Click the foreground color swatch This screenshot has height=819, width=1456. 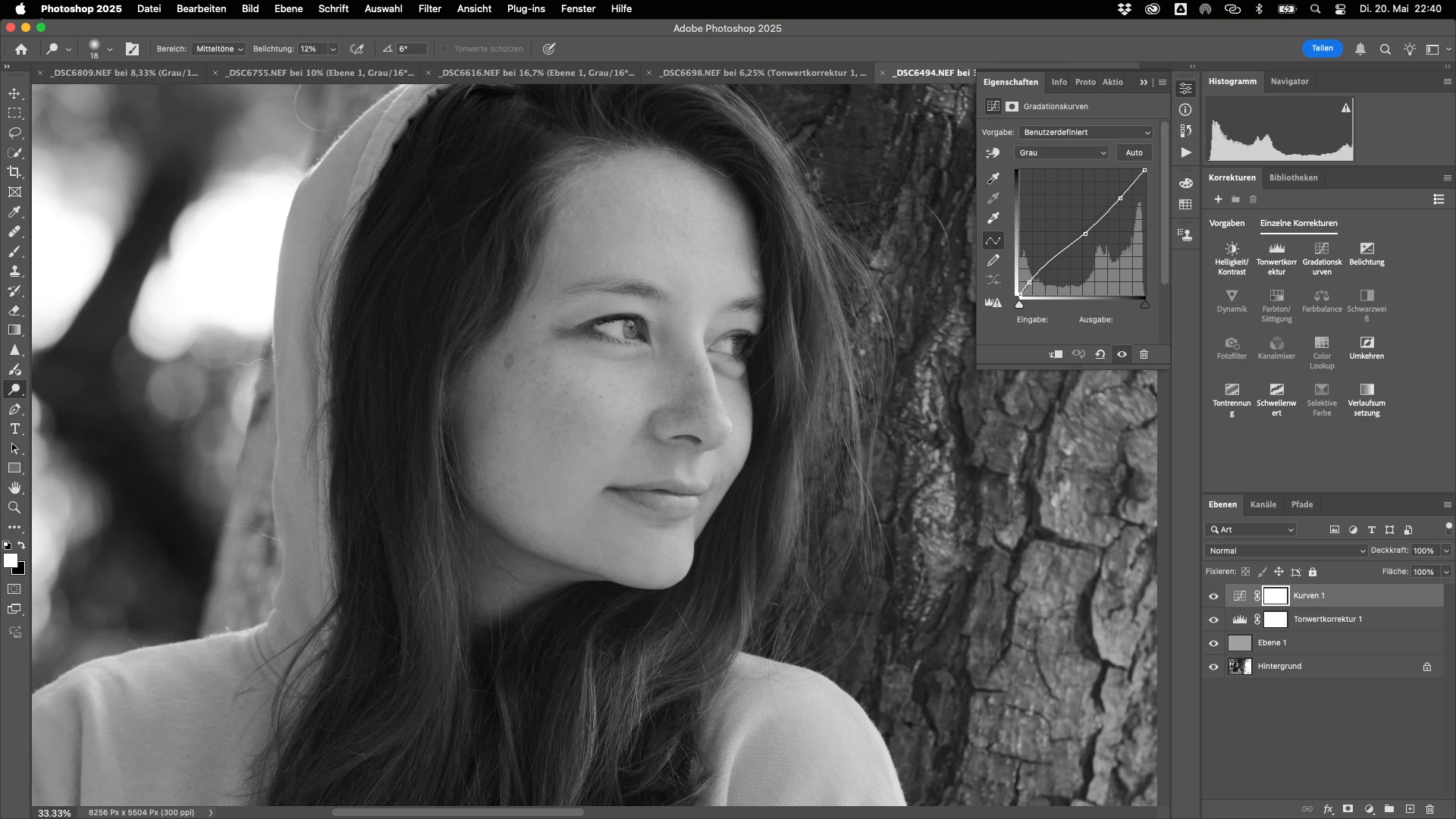(x=10, y=560)
